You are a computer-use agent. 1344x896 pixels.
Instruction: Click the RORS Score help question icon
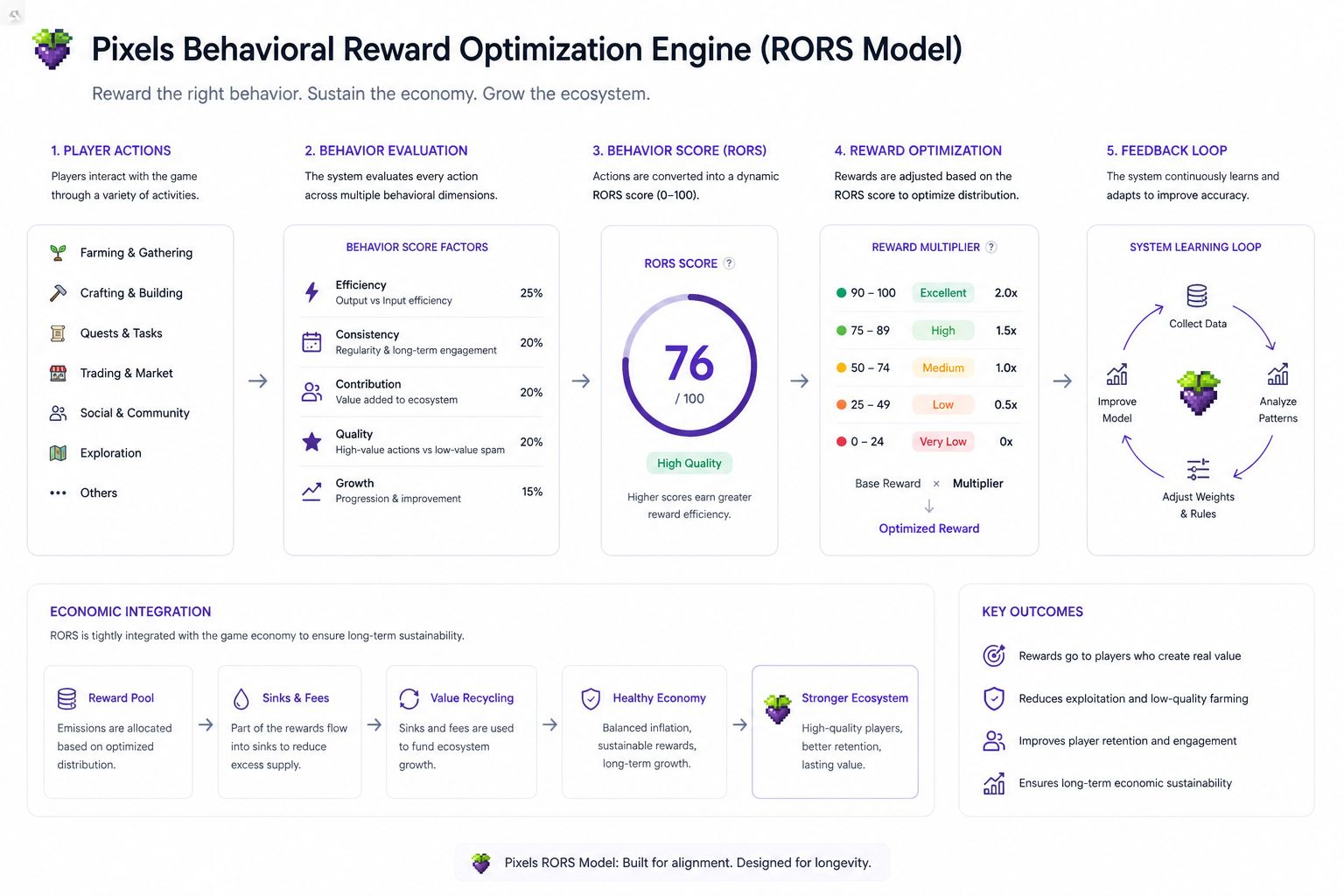(x=729, y=263)
